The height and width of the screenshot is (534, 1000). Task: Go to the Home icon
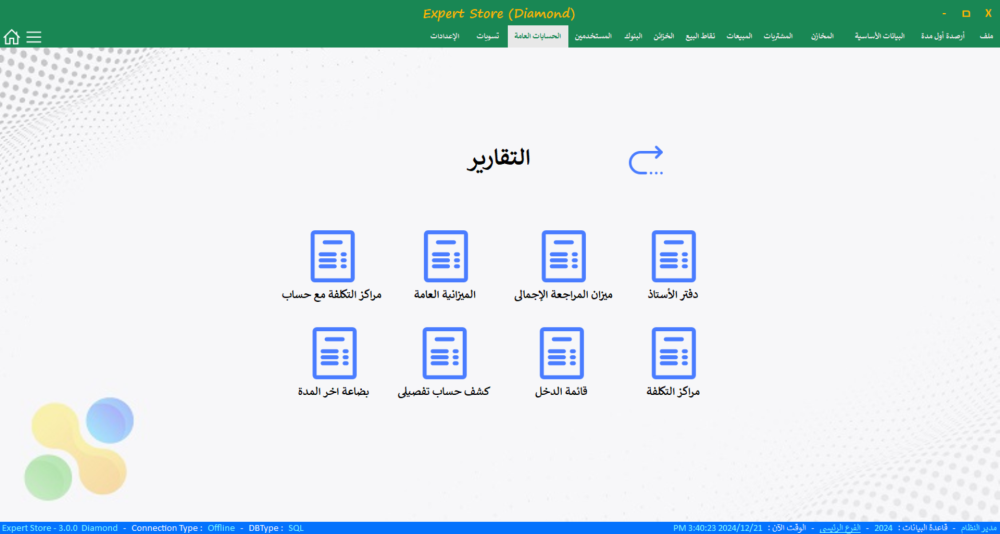[x=12, y=37]
